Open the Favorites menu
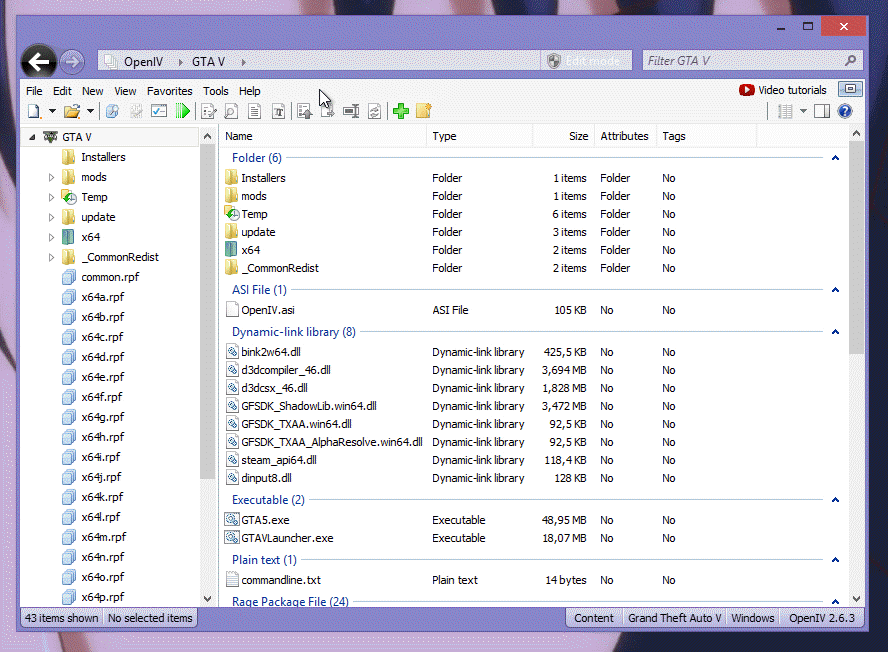 [170, 91]
